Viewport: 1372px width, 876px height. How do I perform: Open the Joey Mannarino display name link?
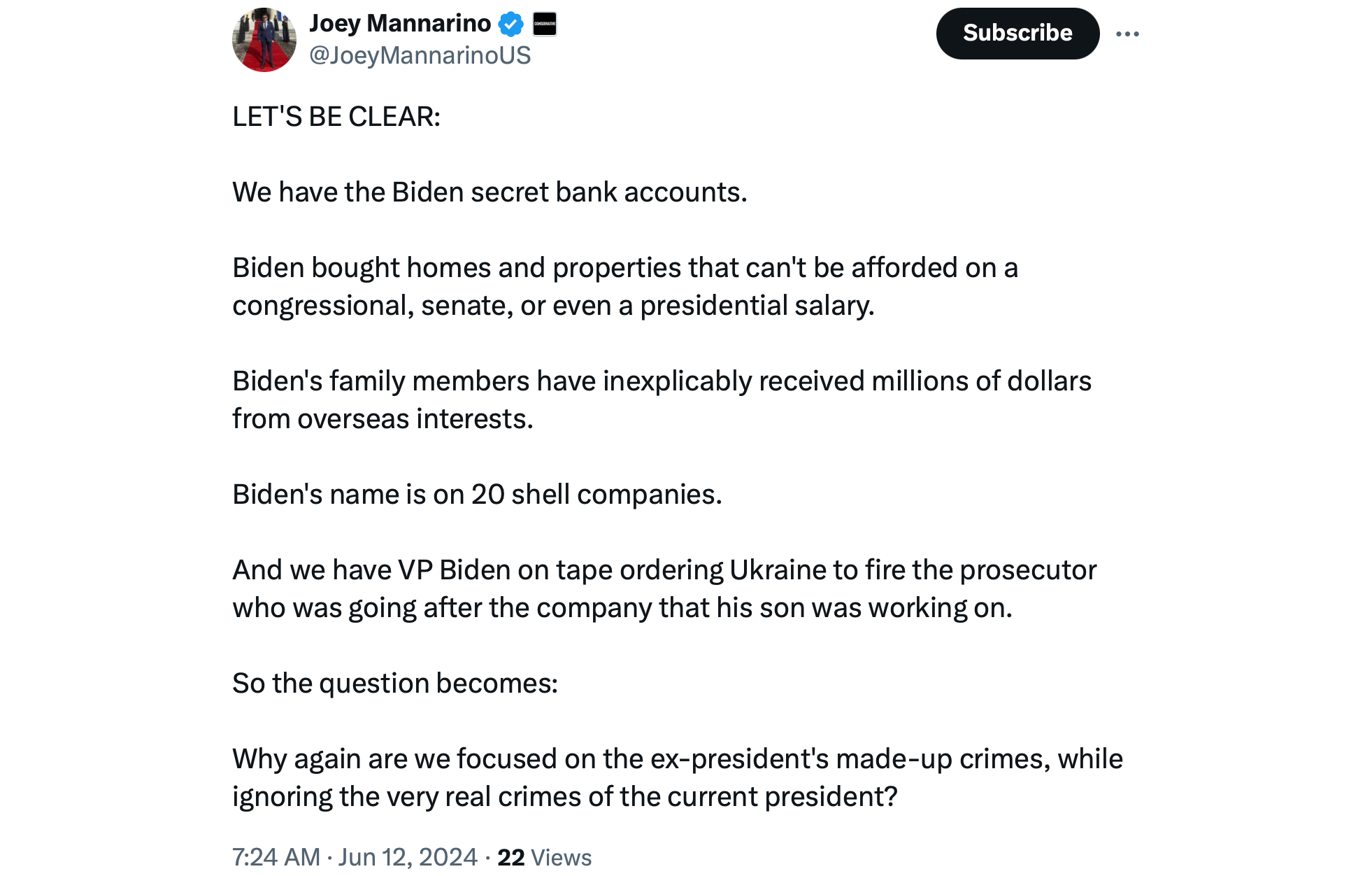[400, 24]
